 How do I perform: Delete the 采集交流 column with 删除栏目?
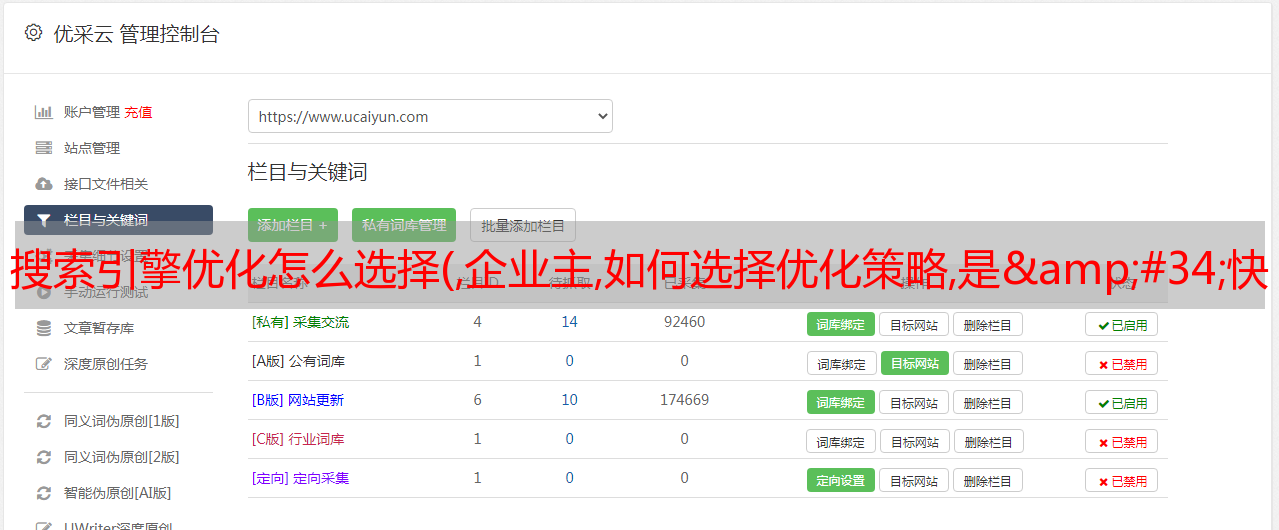click(x=987, y=324)
